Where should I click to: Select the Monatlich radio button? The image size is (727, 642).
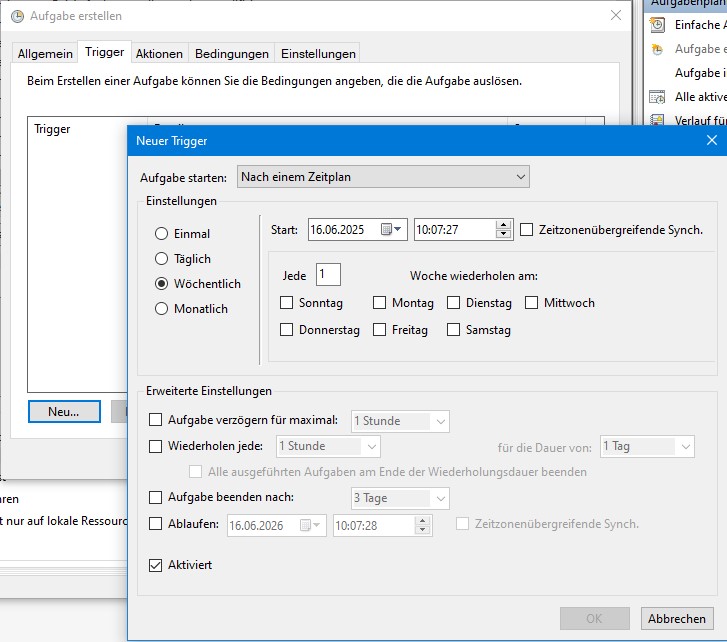[x=161, y=309]
